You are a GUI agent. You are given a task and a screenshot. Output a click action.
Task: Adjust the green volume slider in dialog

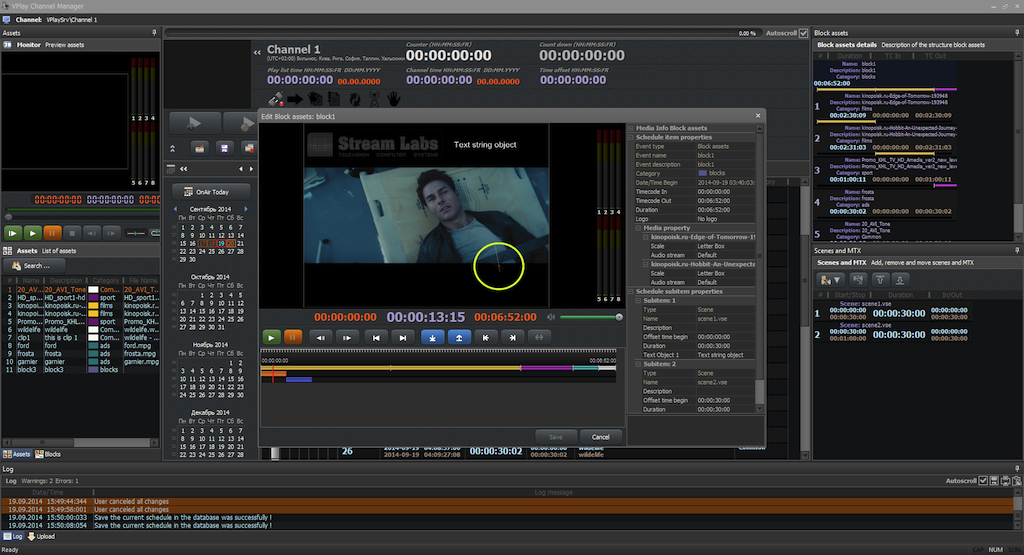point(590,317)
